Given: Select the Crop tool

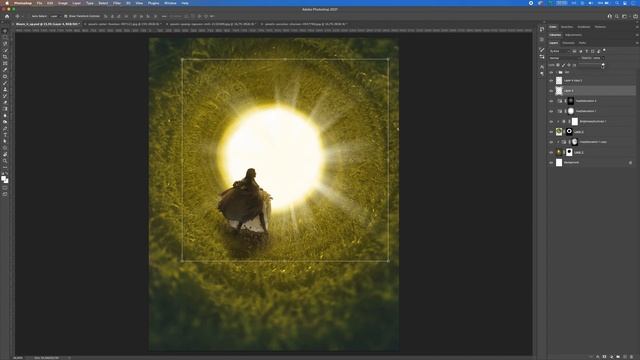Looking at the screenshot, I should point(5,57).
